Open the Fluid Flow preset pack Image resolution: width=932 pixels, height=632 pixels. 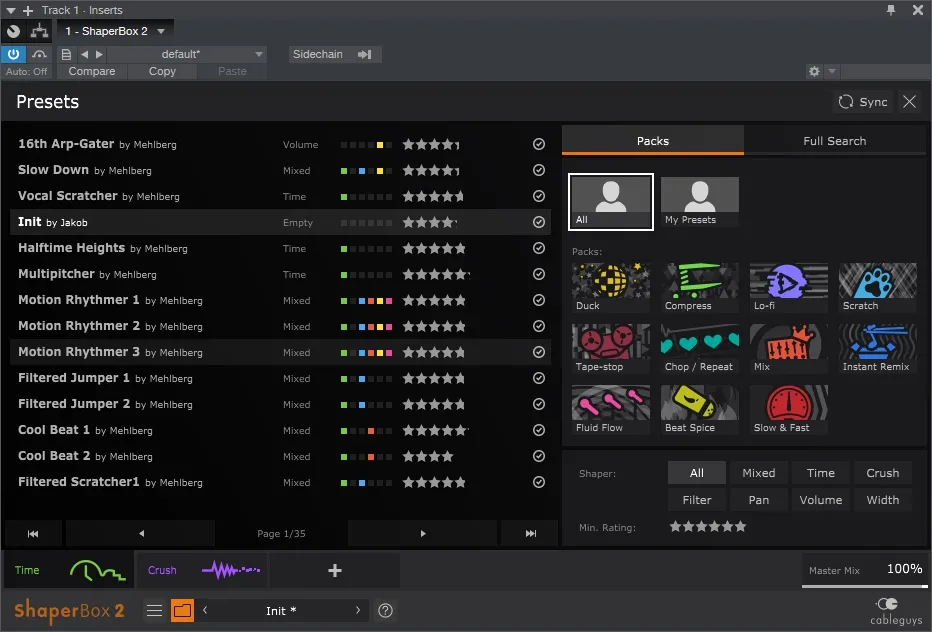point(610,410)
